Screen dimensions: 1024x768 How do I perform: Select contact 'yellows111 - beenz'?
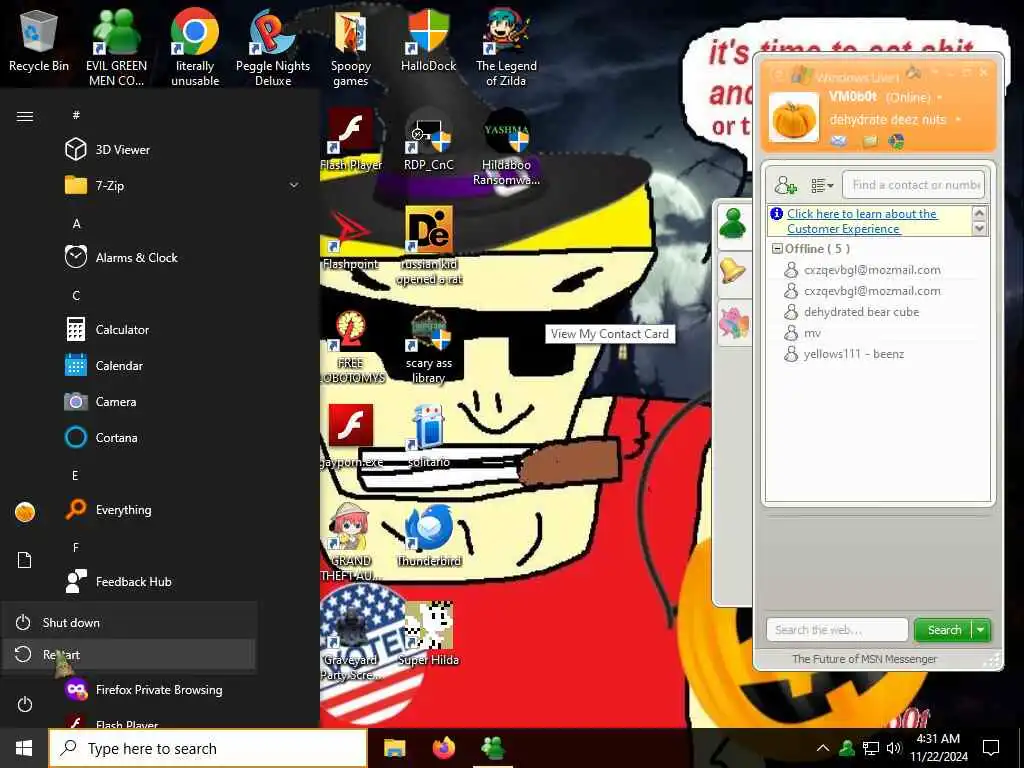pos(854,354)
